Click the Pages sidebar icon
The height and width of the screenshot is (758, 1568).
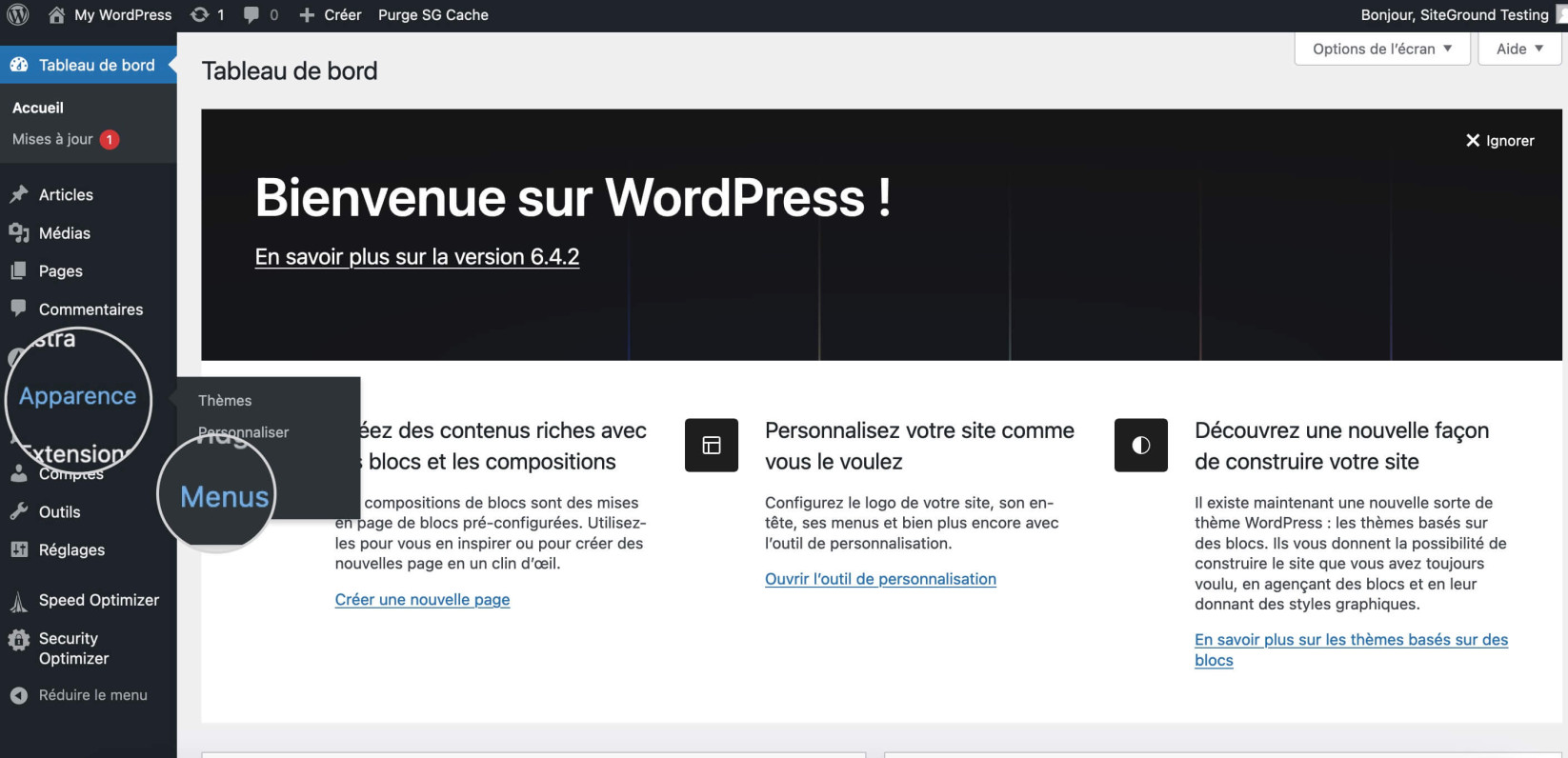click(x=19, y=270)
